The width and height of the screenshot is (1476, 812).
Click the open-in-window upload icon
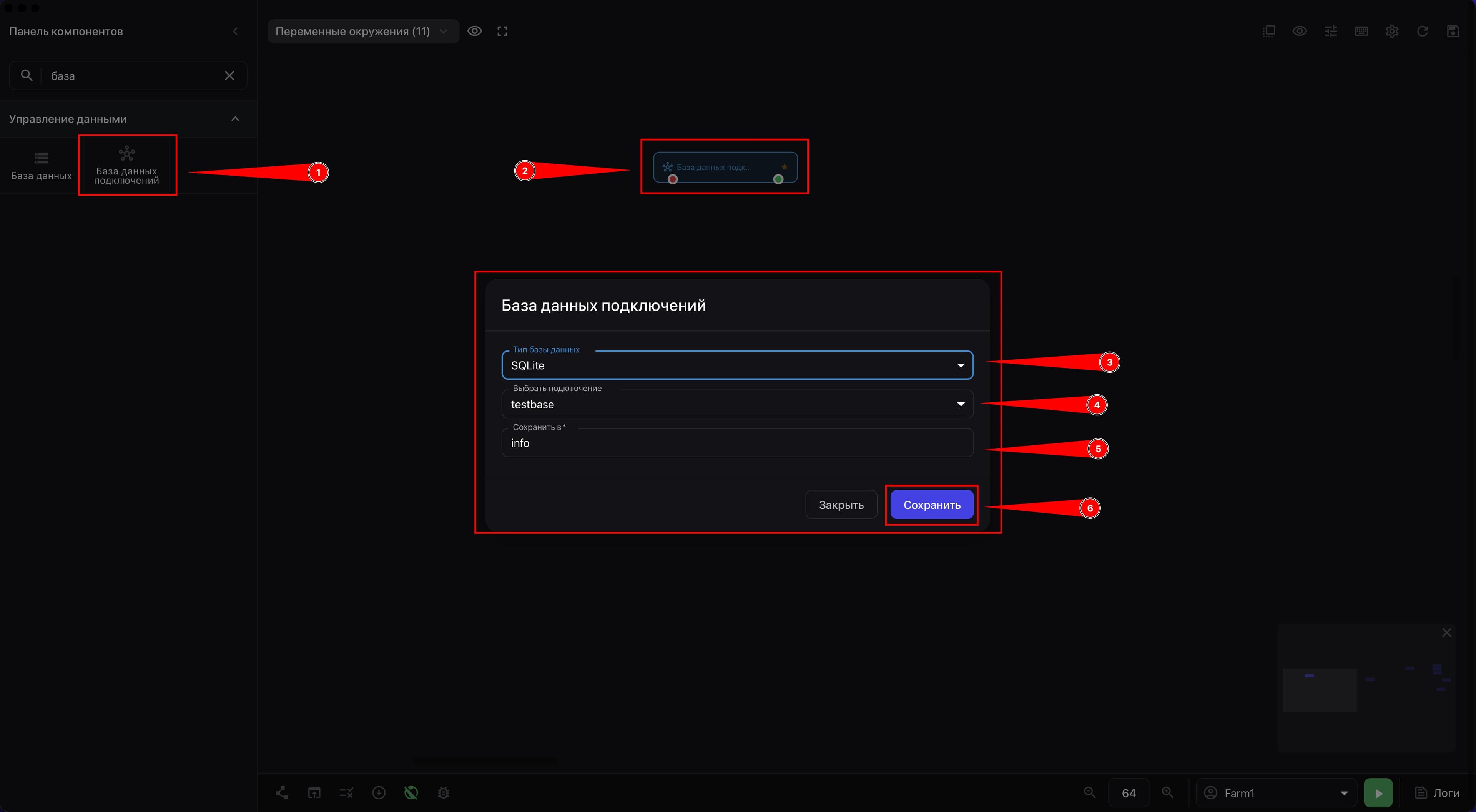pos(314,792)
